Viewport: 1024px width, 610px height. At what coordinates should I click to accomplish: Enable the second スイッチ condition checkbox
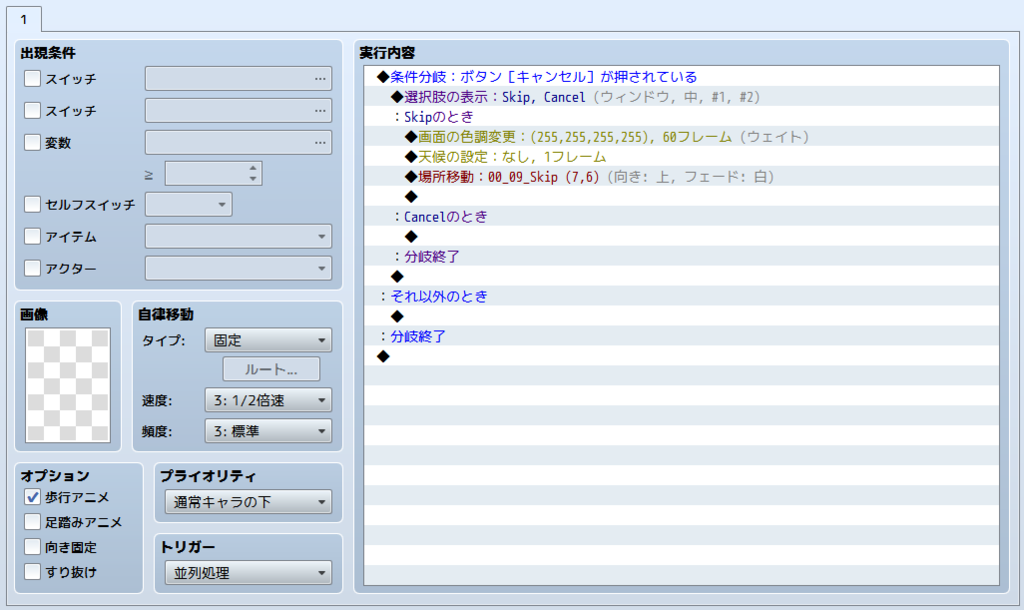pyautogui.click(x=32, y=110)
